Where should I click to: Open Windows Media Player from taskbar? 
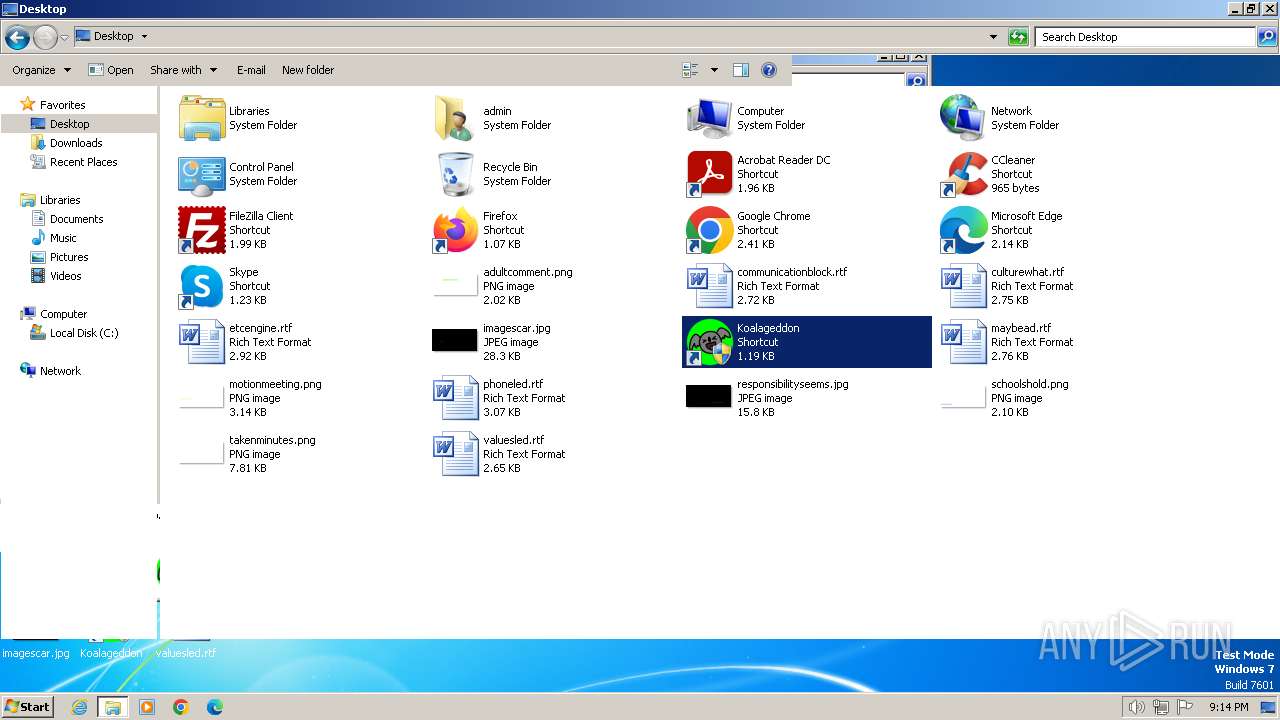pyautogui.click(x=147, y=707)
